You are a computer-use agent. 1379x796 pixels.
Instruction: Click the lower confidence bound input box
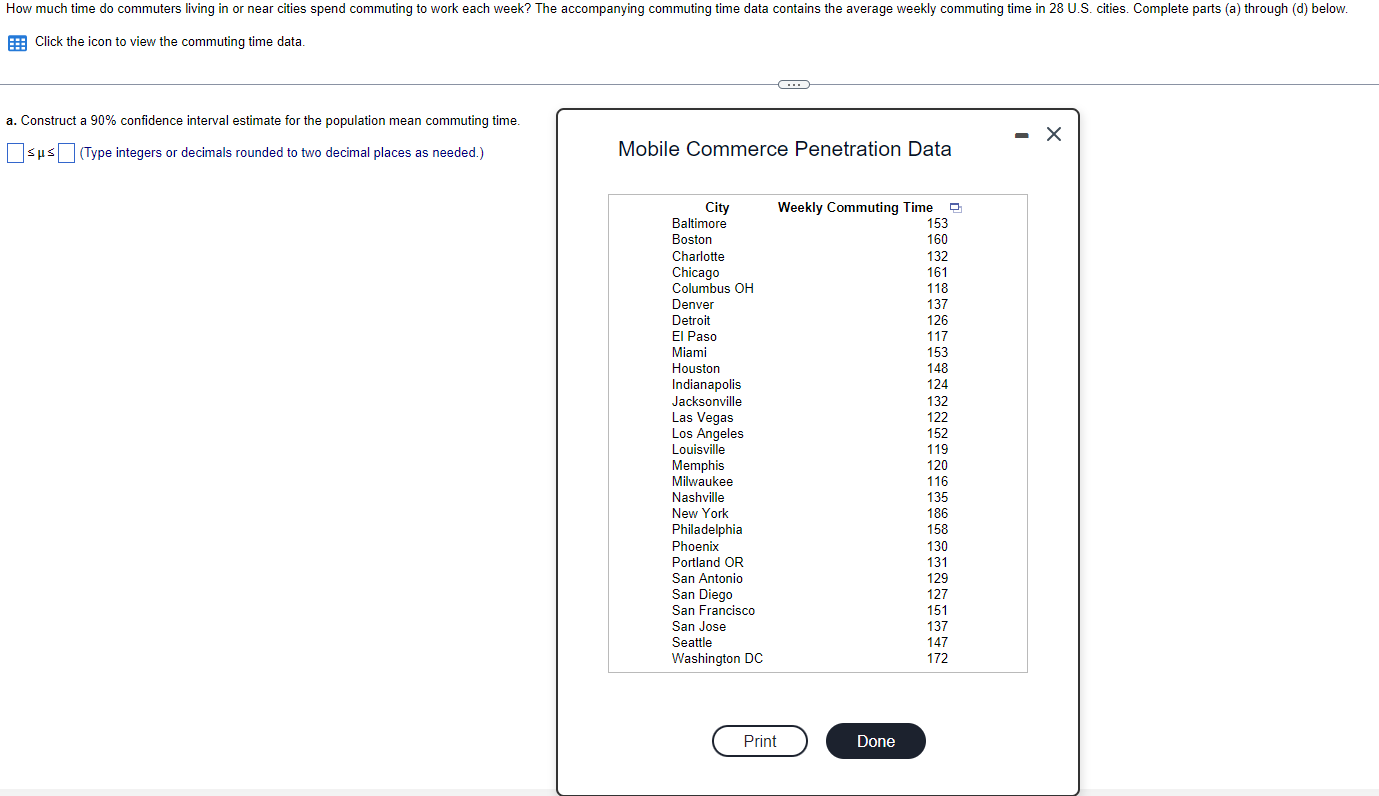click(14, 152)
